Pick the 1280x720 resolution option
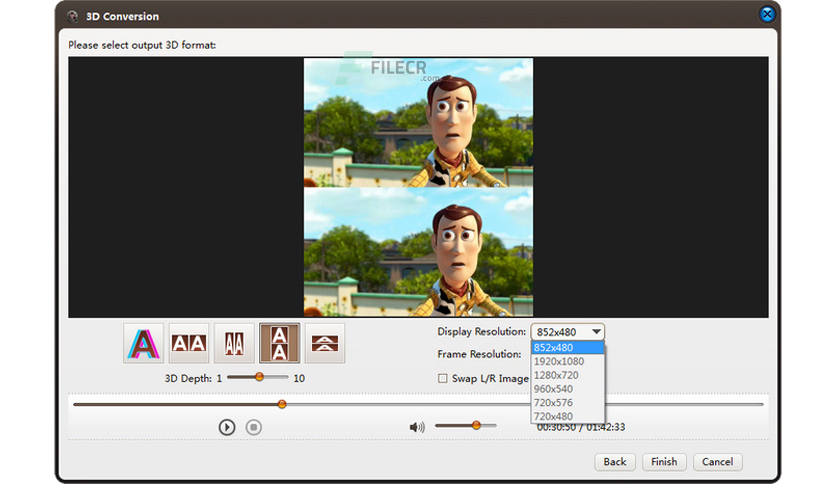Image resolution: width=836 pixels, height=484 pixels. click(x=568, y=375)
